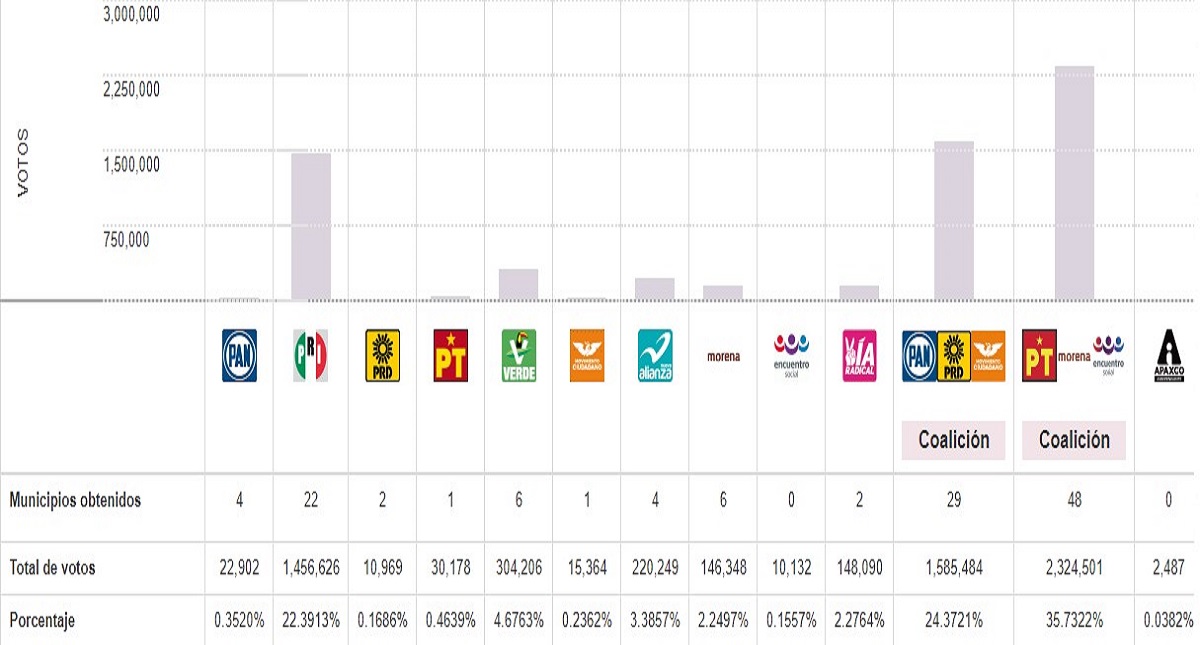Click the PRI party logo
This screenshot has height=645, width=1200.
pyautogui.click(x=310, y=356)
